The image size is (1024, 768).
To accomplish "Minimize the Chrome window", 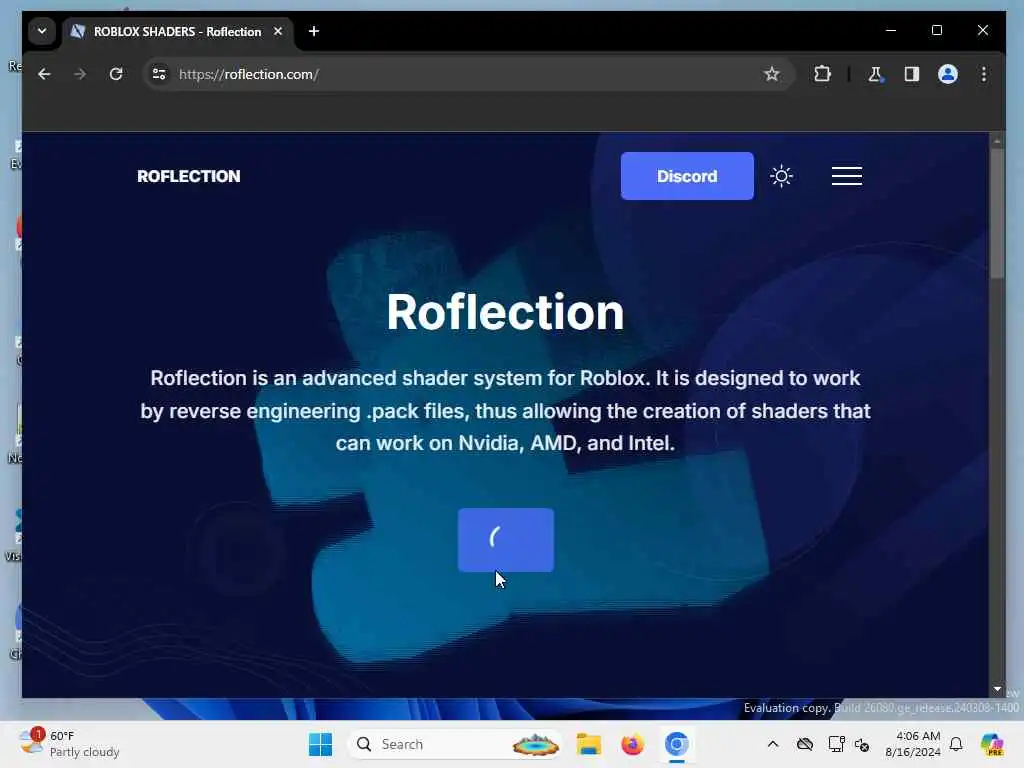I will (891, 31).
